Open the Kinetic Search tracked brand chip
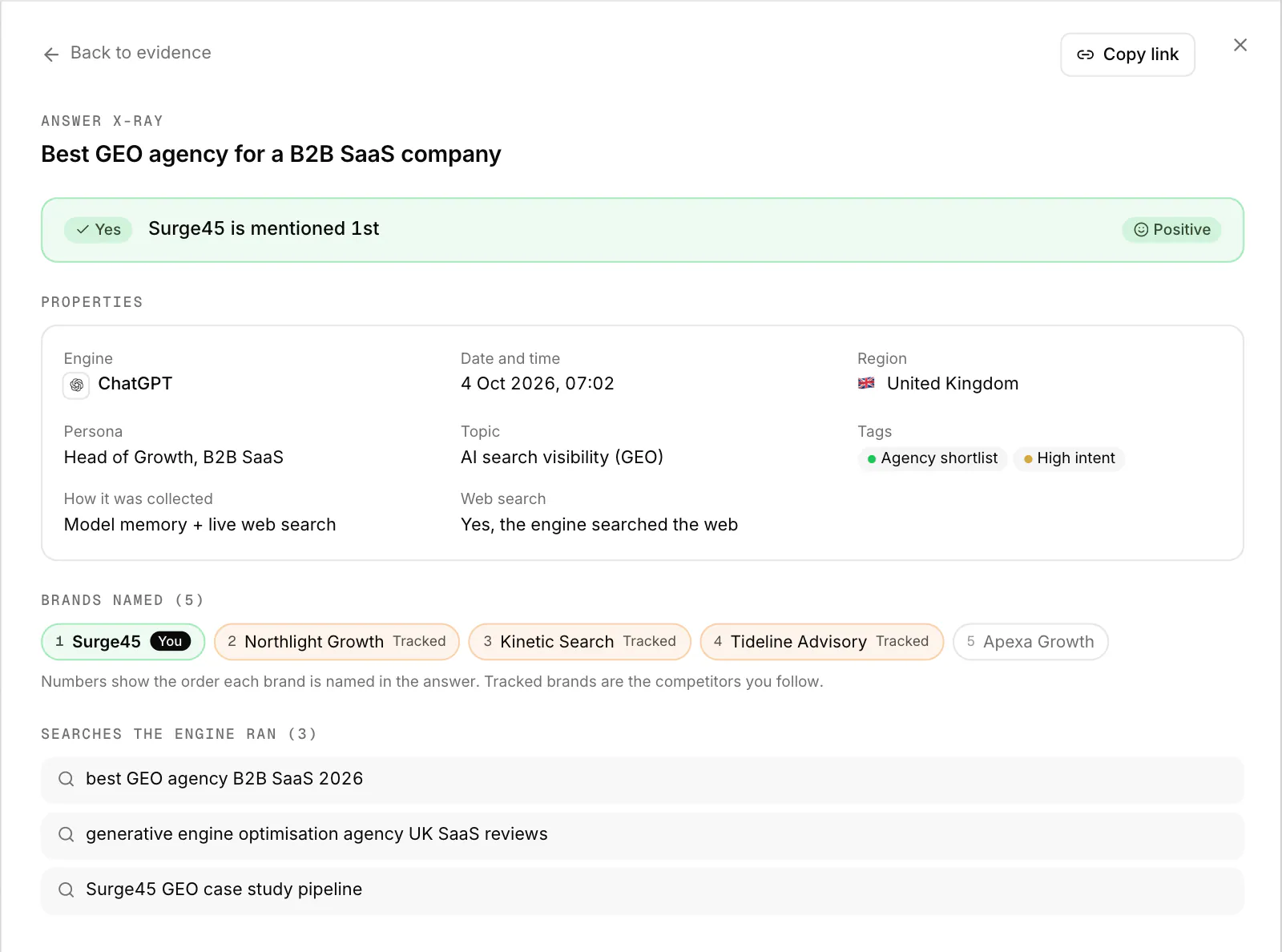Image resolution: width=1282 pixels, height=952 pixels. click(x=579, y=642)
